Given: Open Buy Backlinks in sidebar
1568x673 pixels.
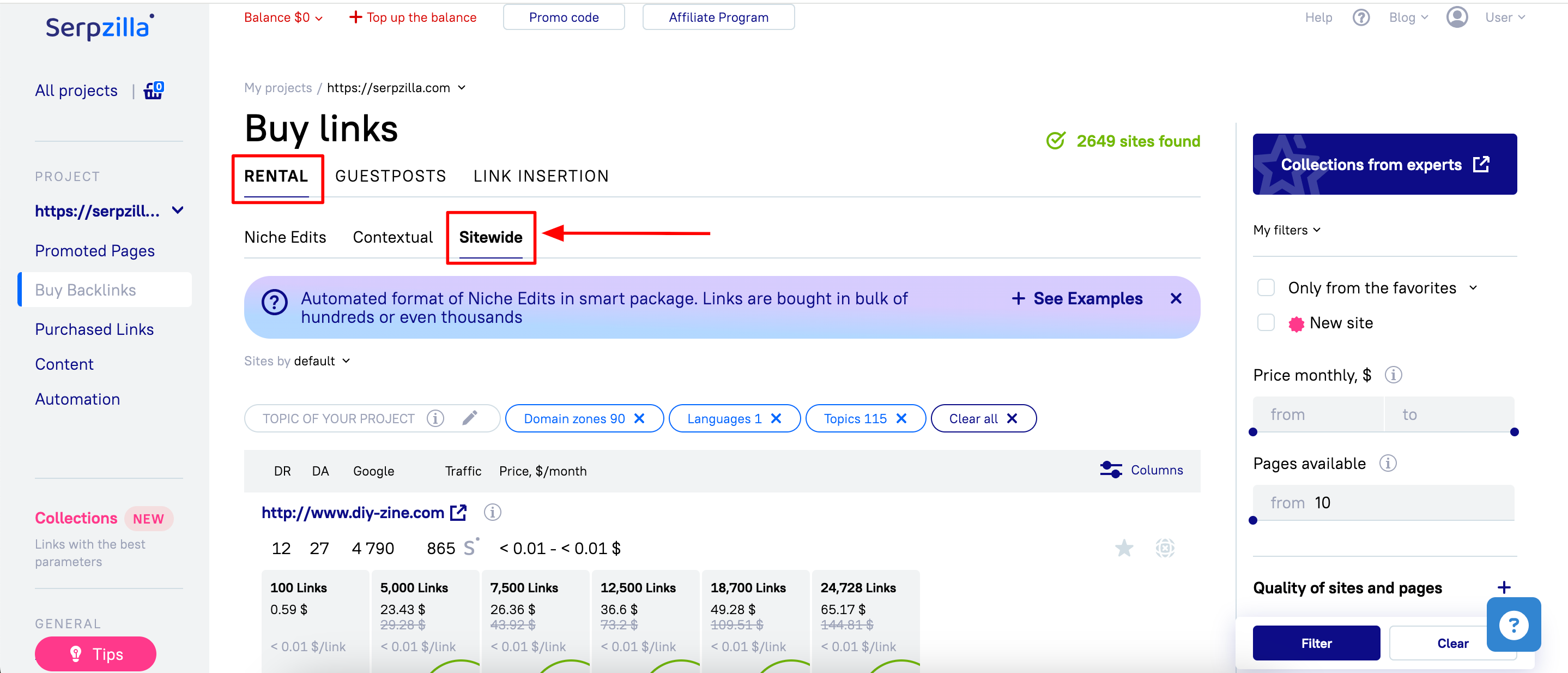Looking at the screenshot, I should 105,290.
